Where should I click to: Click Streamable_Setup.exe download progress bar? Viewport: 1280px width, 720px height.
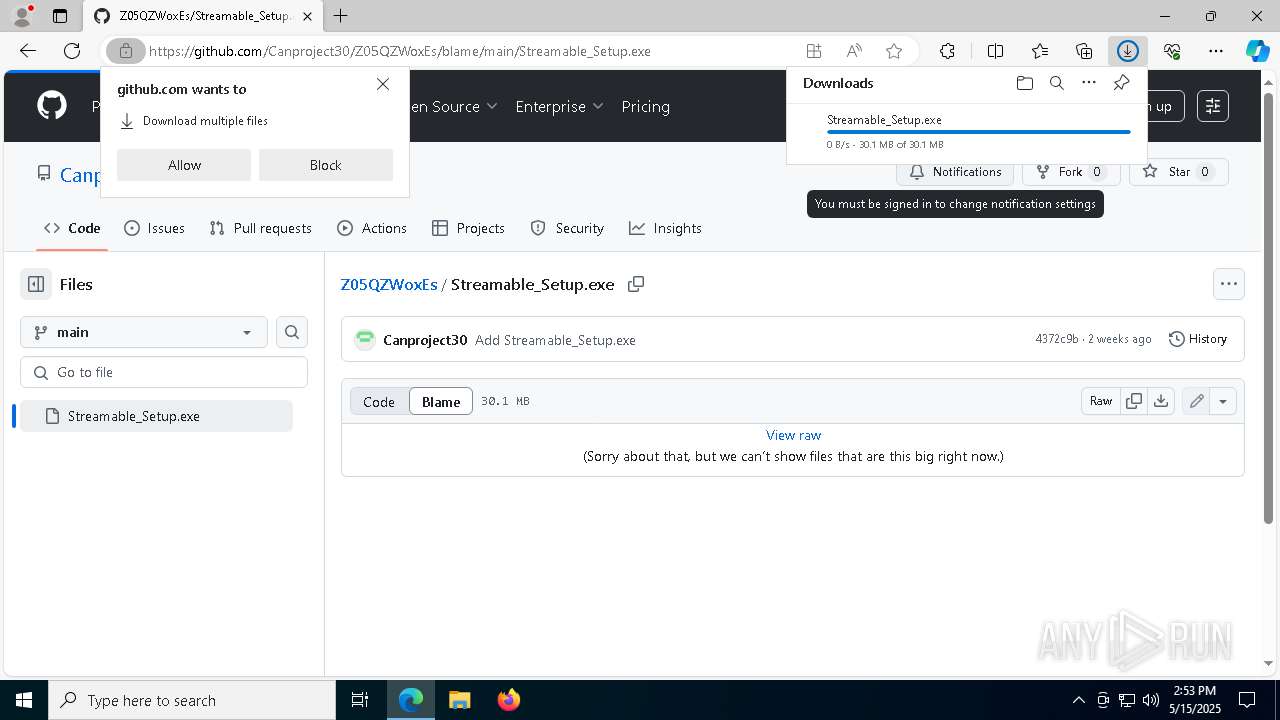click(979, 132)
